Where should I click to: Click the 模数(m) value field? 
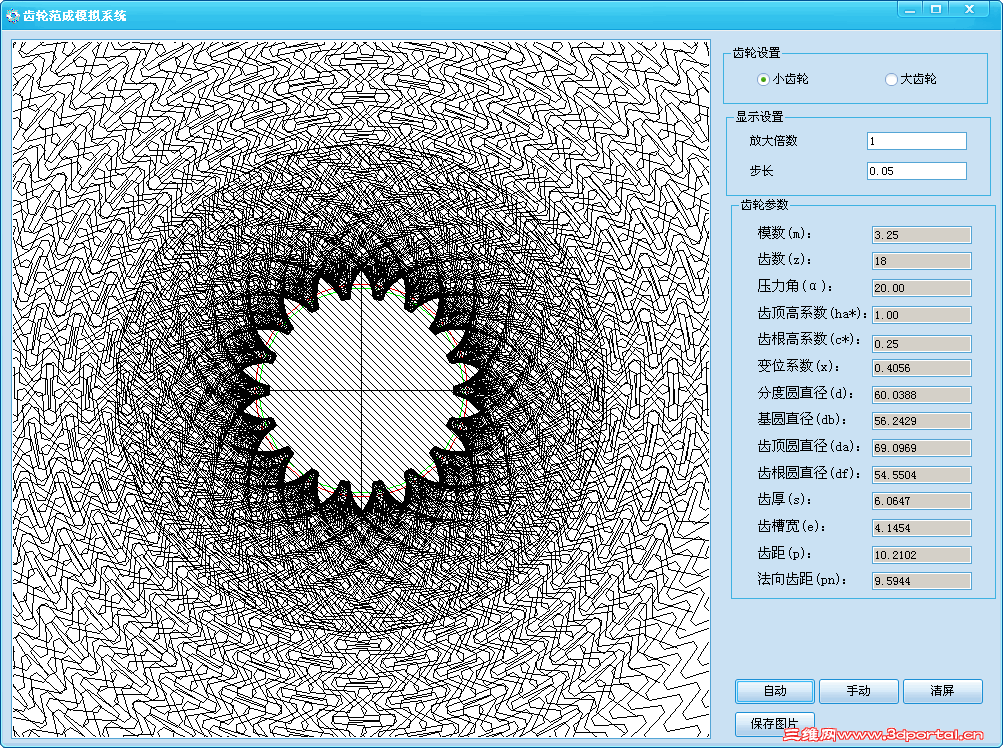coord(922,235)
